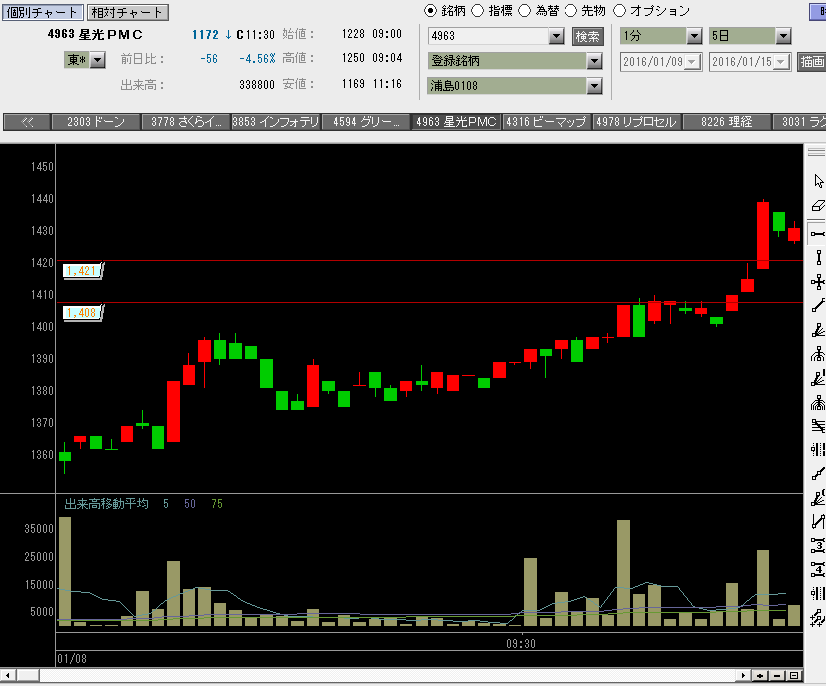826x686 pixels.
Task: Click the 描画 draw button
Action: pyautogui.click(x=811, y=62)
